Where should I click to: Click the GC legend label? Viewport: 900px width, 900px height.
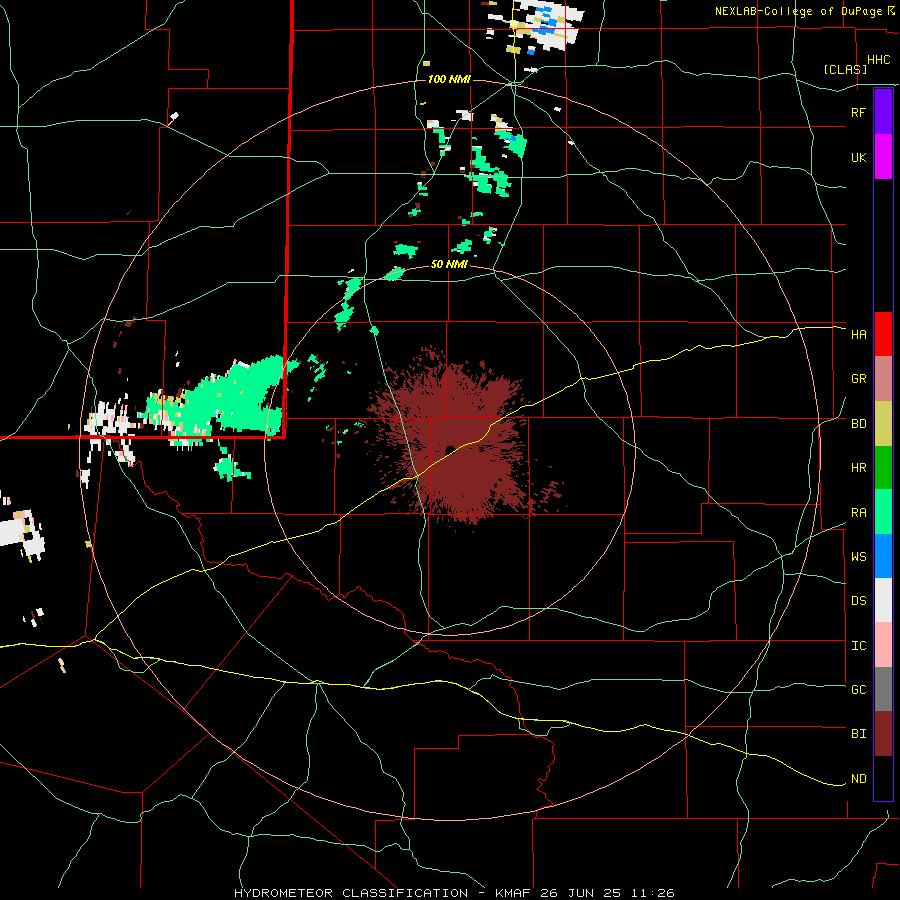(858, 690)
